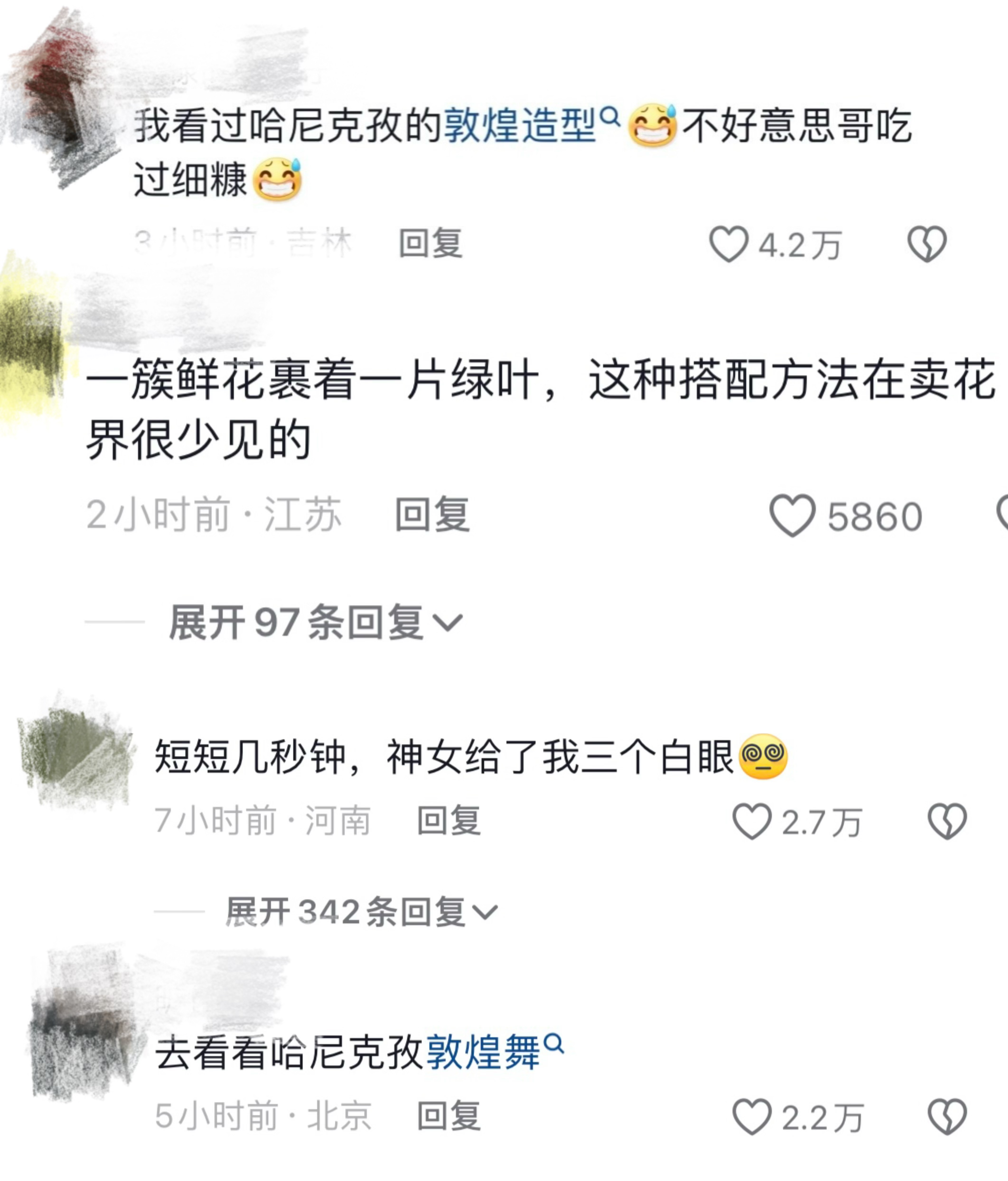1008x1181 pixels.
Task: Dislike the 吉林 comment with broken heart
Action: (927, 244)
